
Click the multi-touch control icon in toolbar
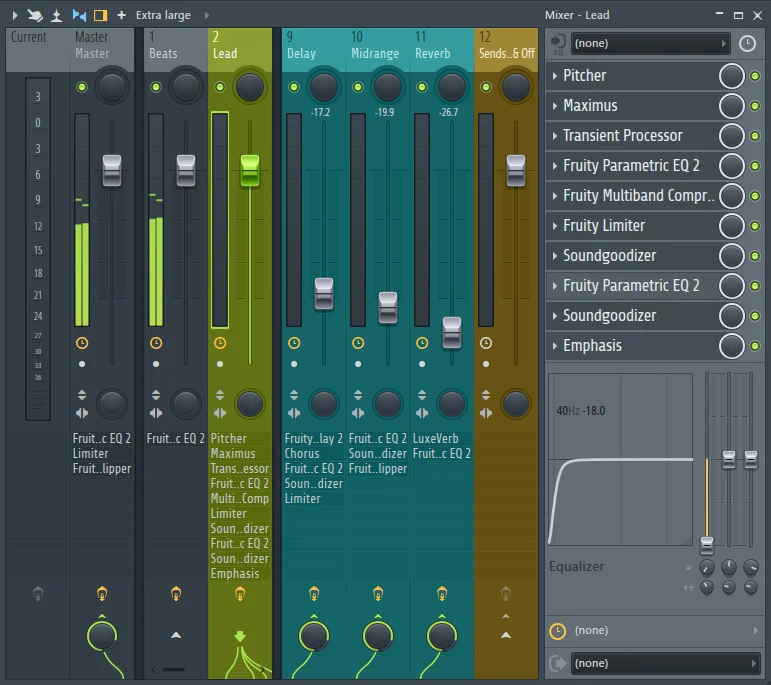click(35, 16)
